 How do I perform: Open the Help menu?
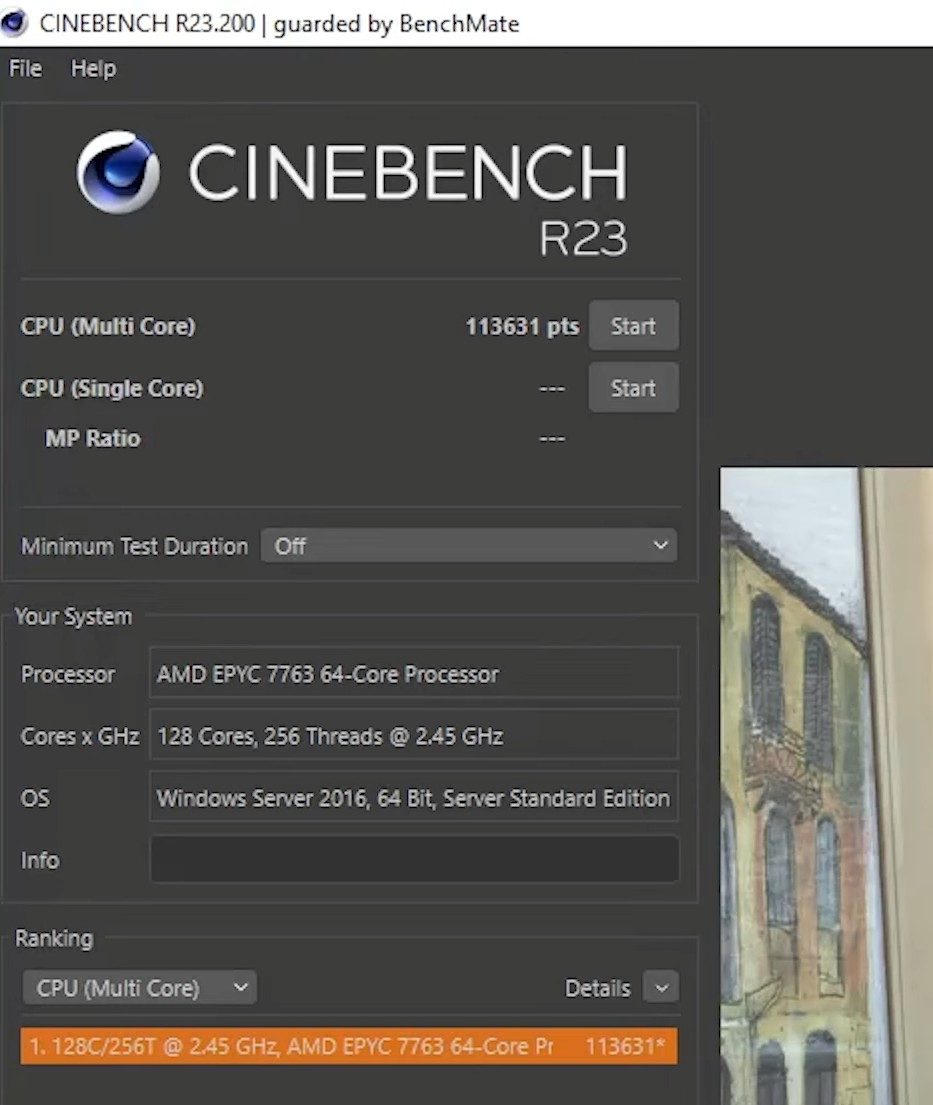click(x=92, y=68)
